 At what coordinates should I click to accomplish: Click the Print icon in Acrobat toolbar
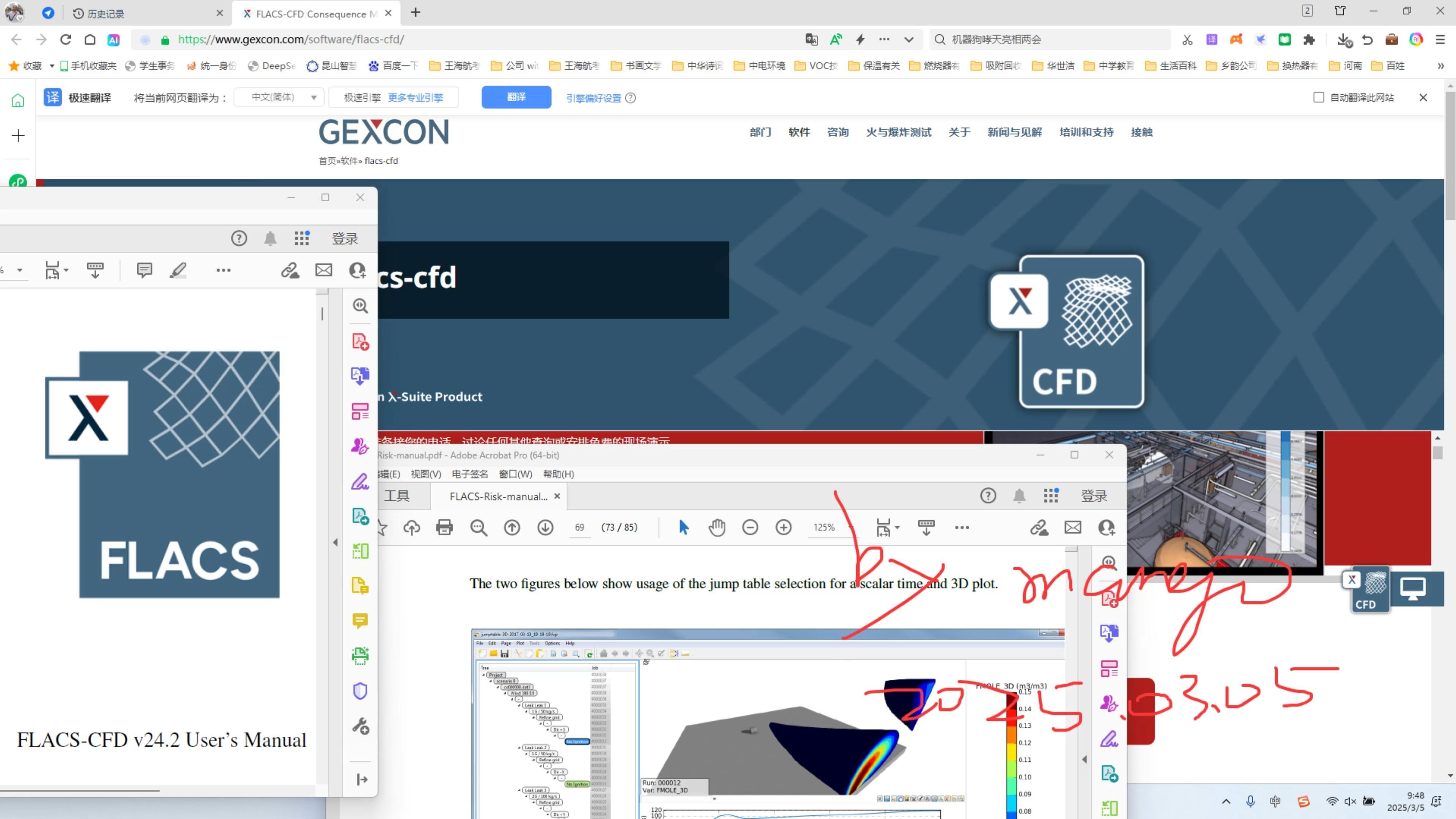444,527
